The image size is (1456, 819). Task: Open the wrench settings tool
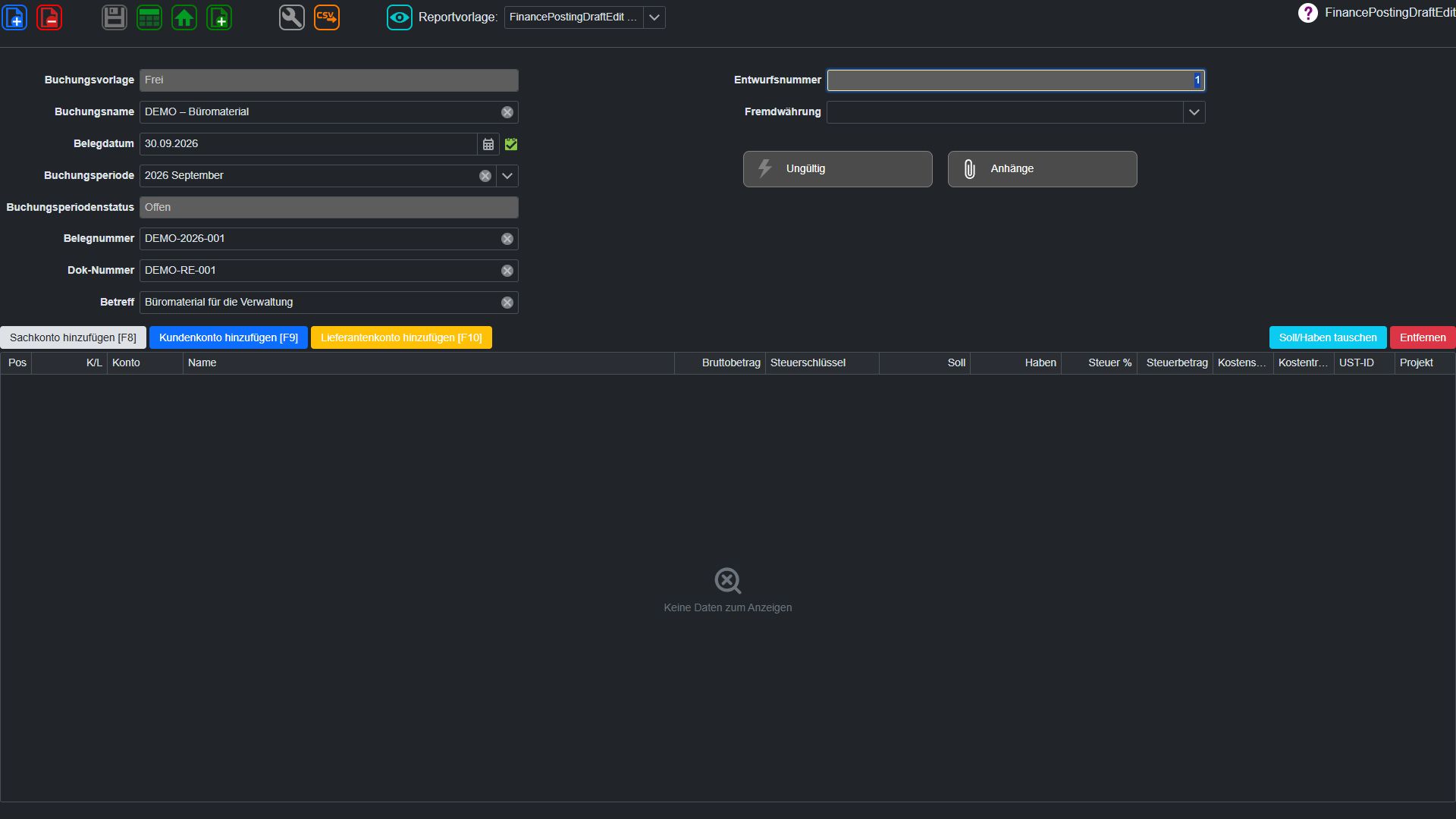(292, 17)
